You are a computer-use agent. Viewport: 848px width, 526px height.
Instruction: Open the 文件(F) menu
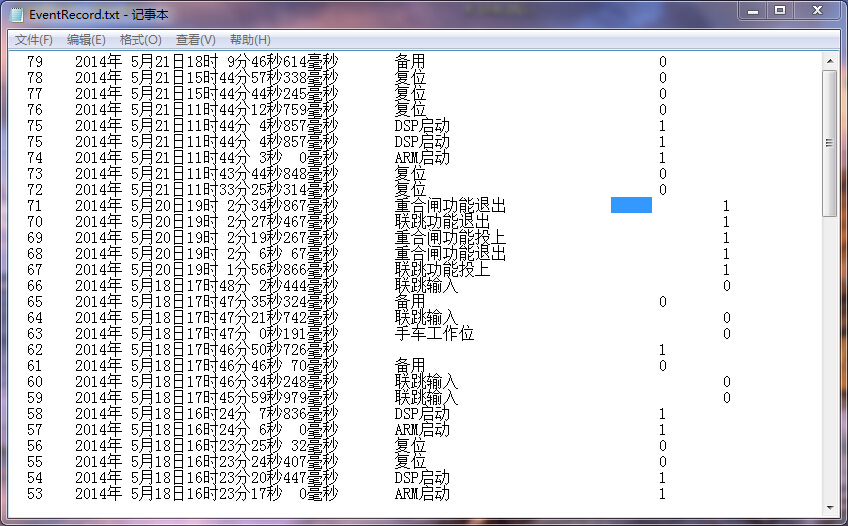[x=34, y=39]
